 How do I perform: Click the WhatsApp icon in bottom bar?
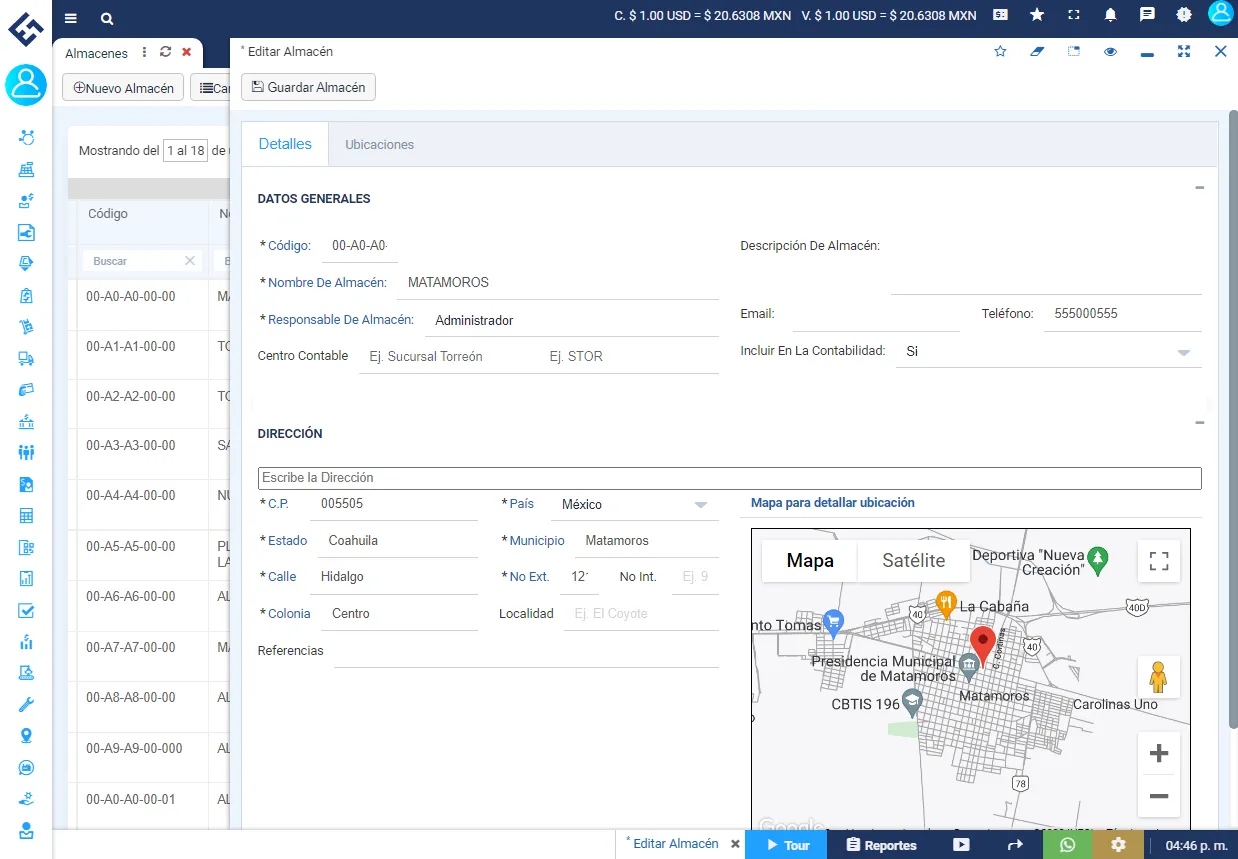pos(1067,845)
